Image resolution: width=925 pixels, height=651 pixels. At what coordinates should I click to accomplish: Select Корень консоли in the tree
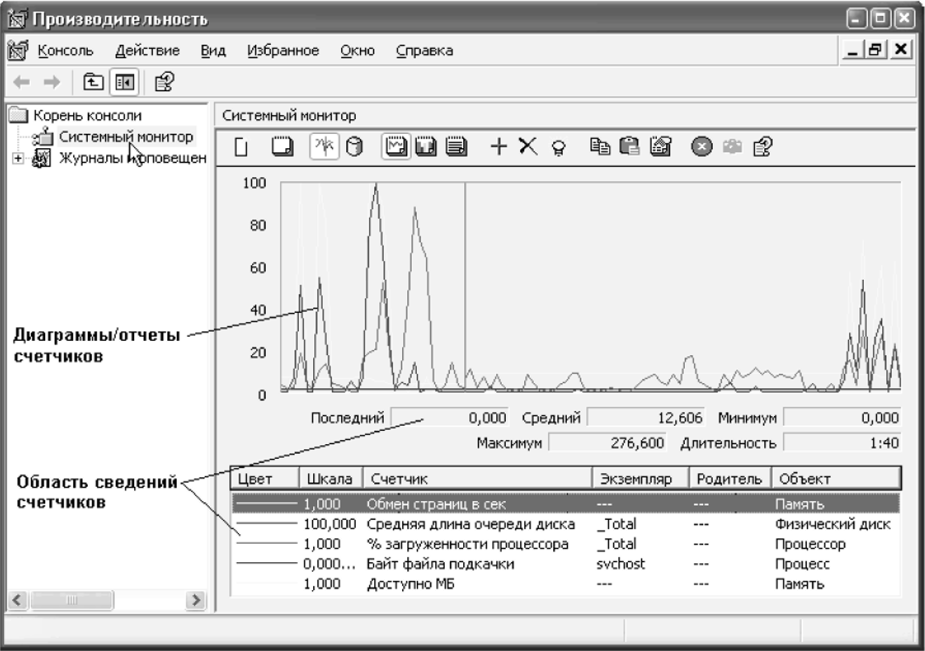click(x=87, y=116)
